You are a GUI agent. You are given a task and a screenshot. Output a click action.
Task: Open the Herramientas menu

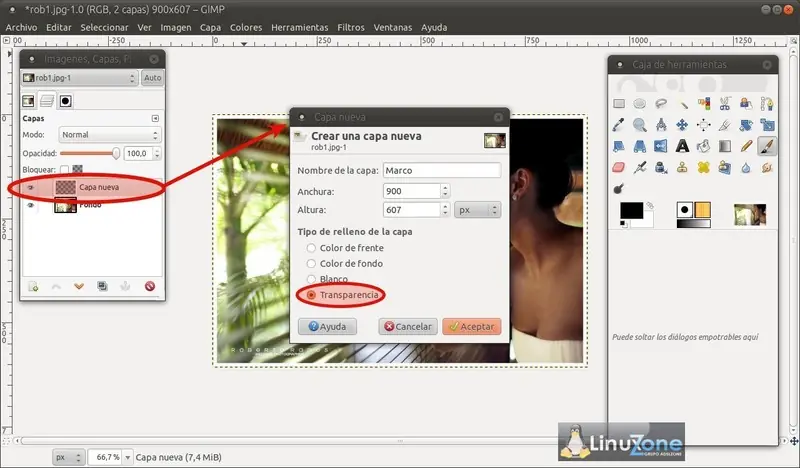point(299,28)
